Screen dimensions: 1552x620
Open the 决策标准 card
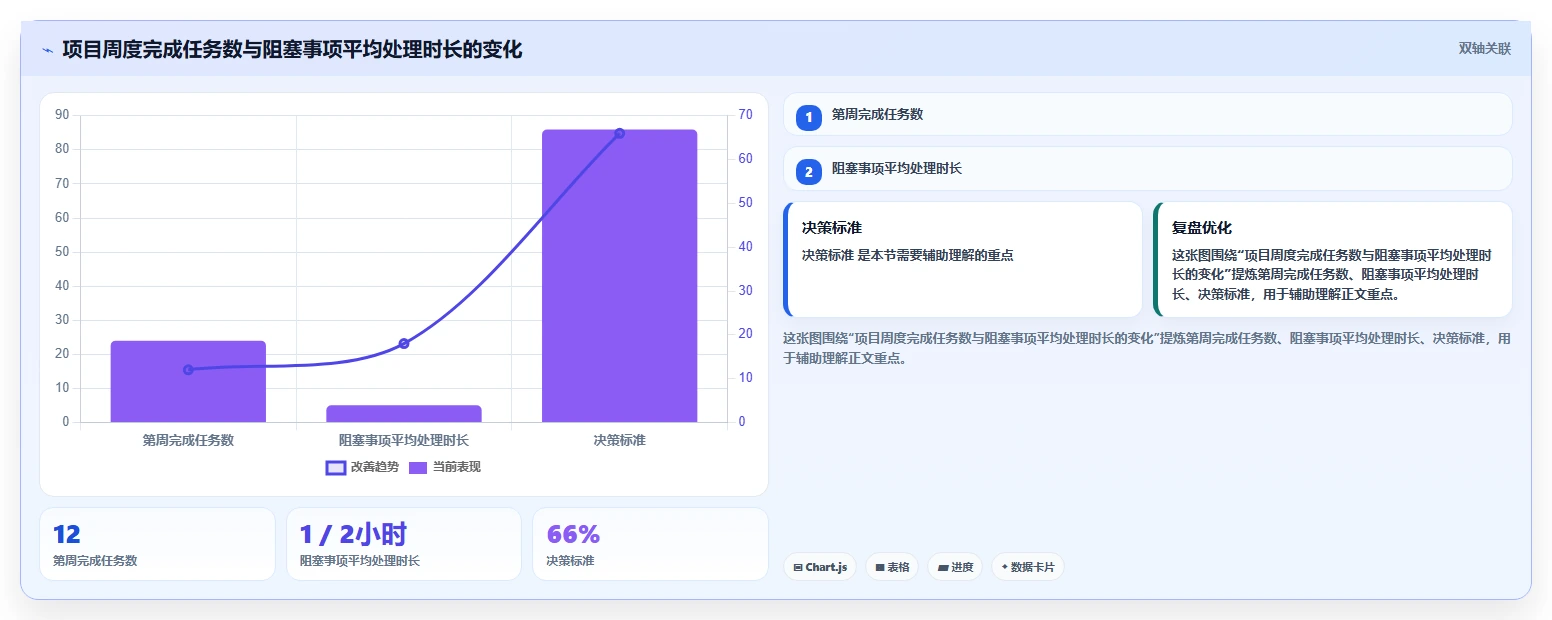[963, 260]
